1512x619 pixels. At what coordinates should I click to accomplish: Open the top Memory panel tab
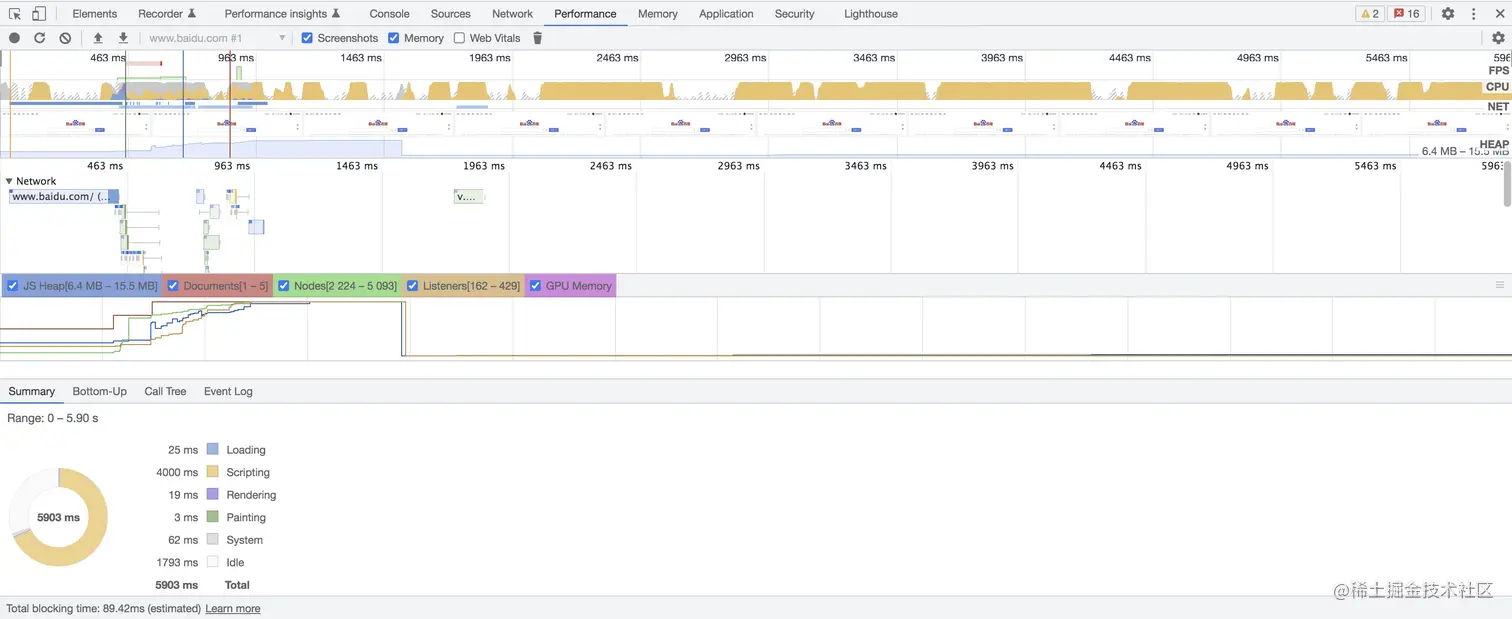[657, 14]
